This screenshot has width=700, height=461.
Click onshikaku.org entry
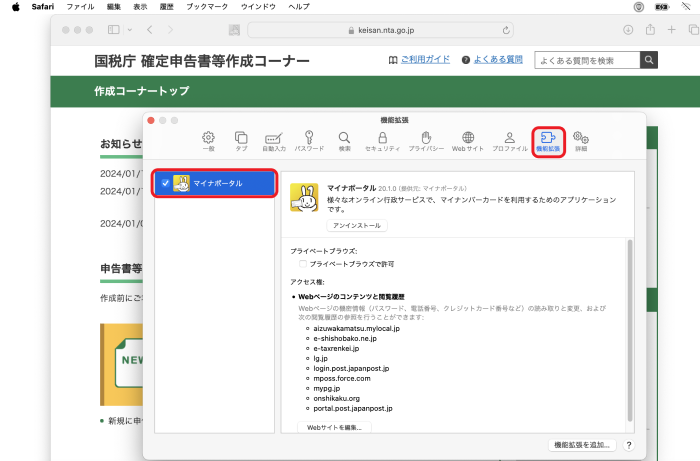pos(336,398)
